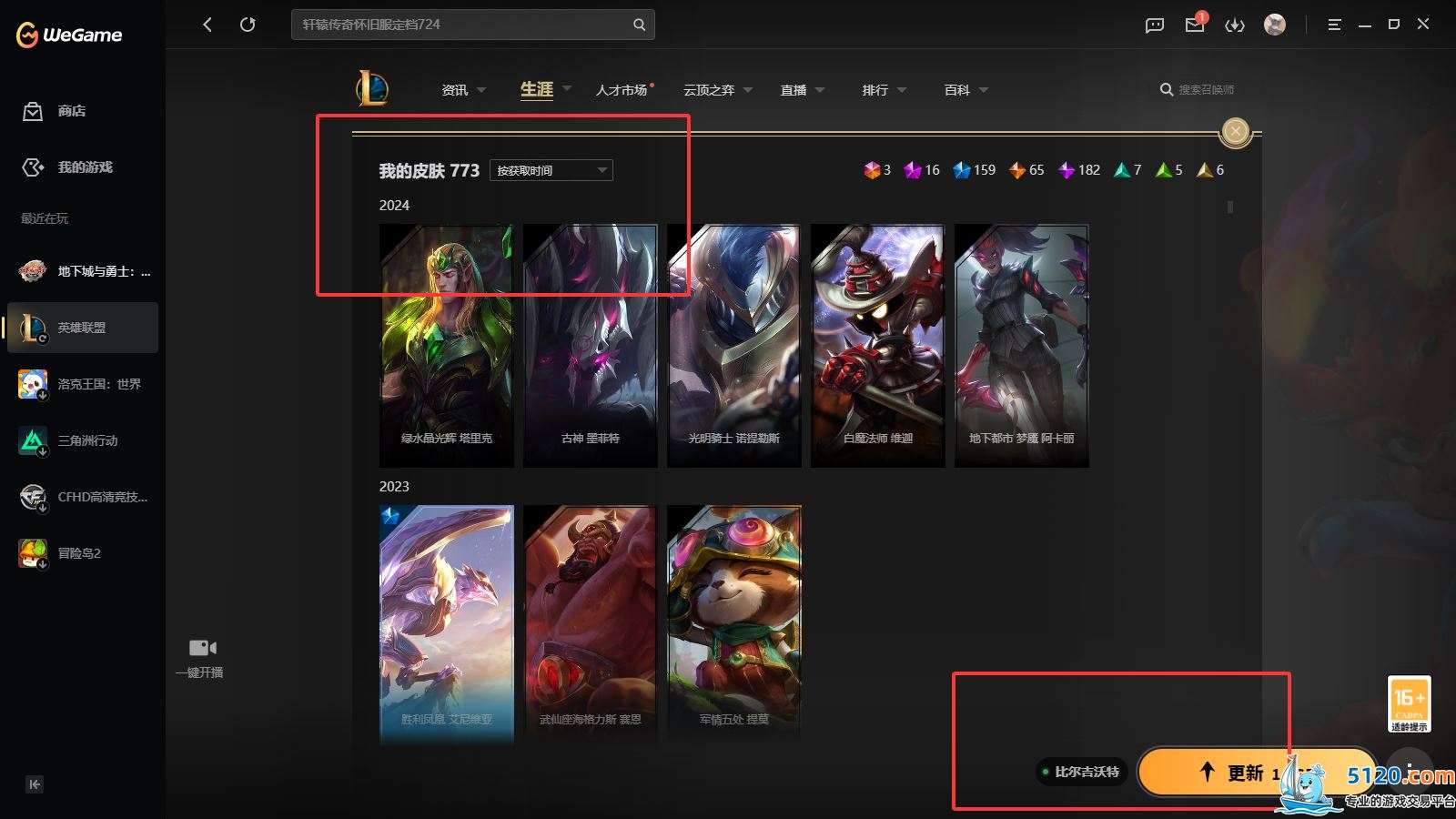Viewport: 1456px width, 819px height.
Task: Open the 武仙座海格力斯 赛恩 skin card
Action: [x=591, y=626]
